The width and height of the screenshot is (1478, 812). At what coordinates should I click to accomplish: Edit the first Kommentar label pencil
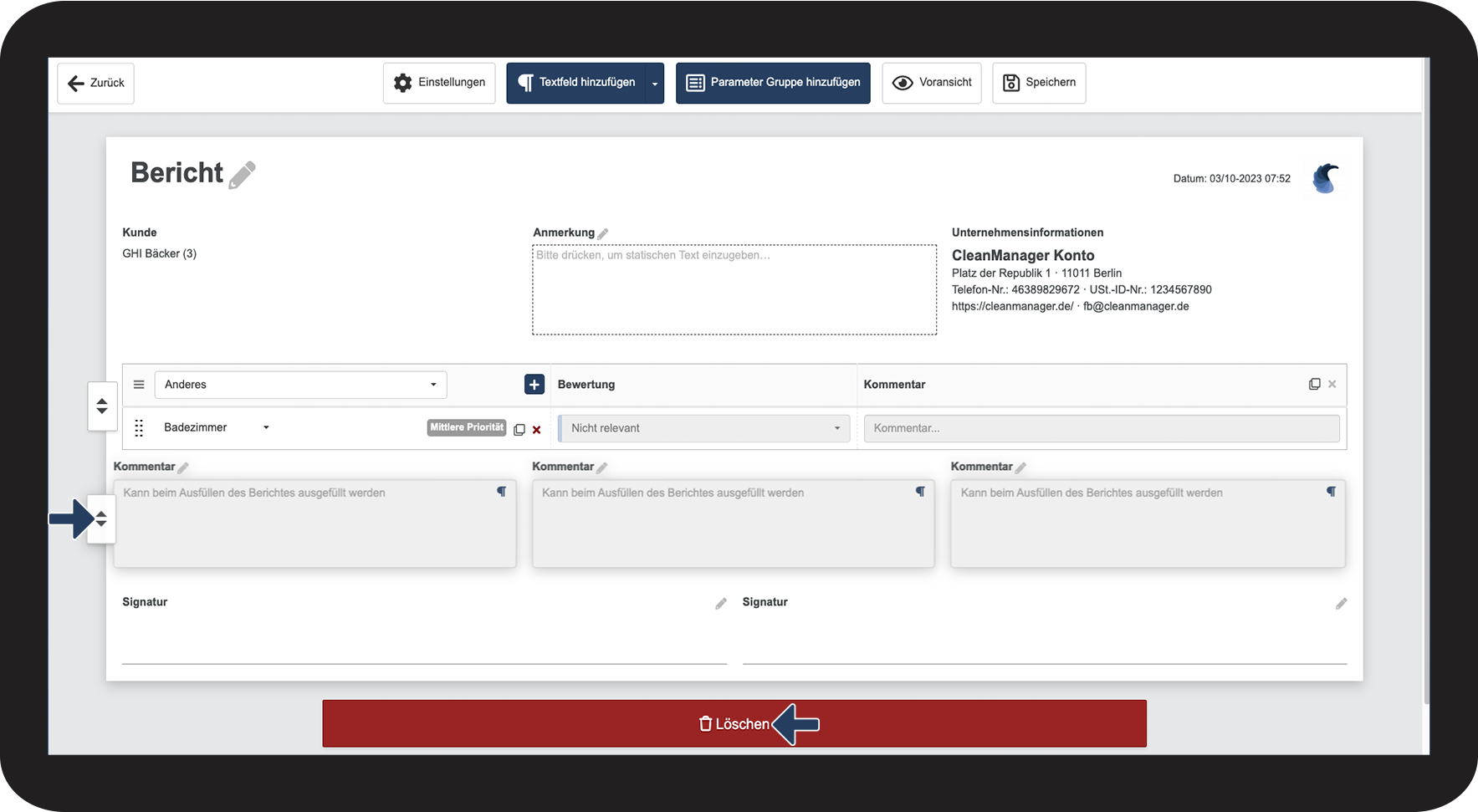(x=183, y=467)
